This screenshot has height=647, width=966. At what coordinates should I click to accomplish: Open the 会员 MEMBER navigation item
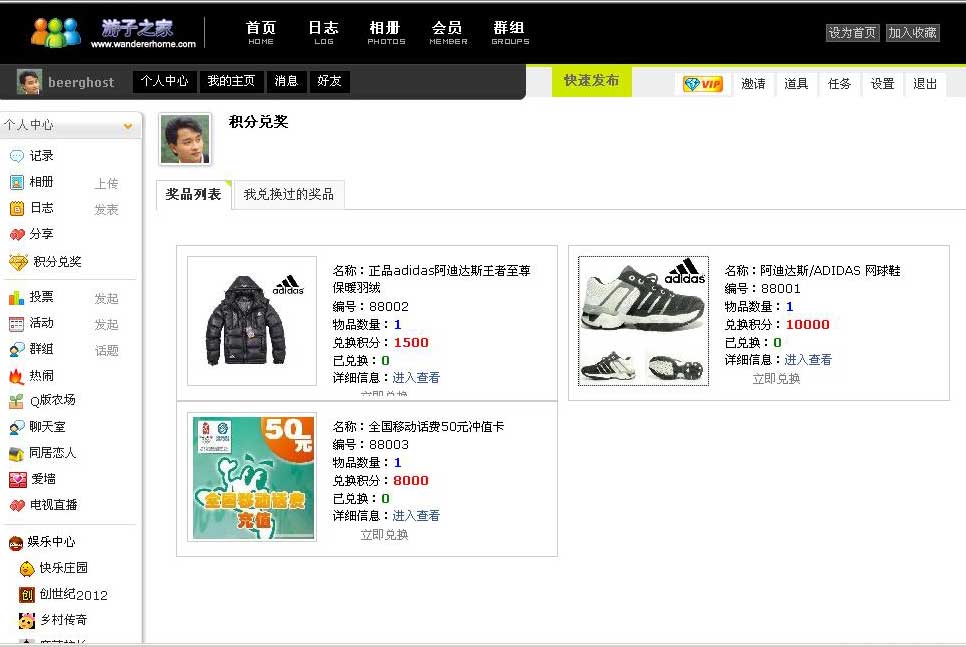coord(448,33)
